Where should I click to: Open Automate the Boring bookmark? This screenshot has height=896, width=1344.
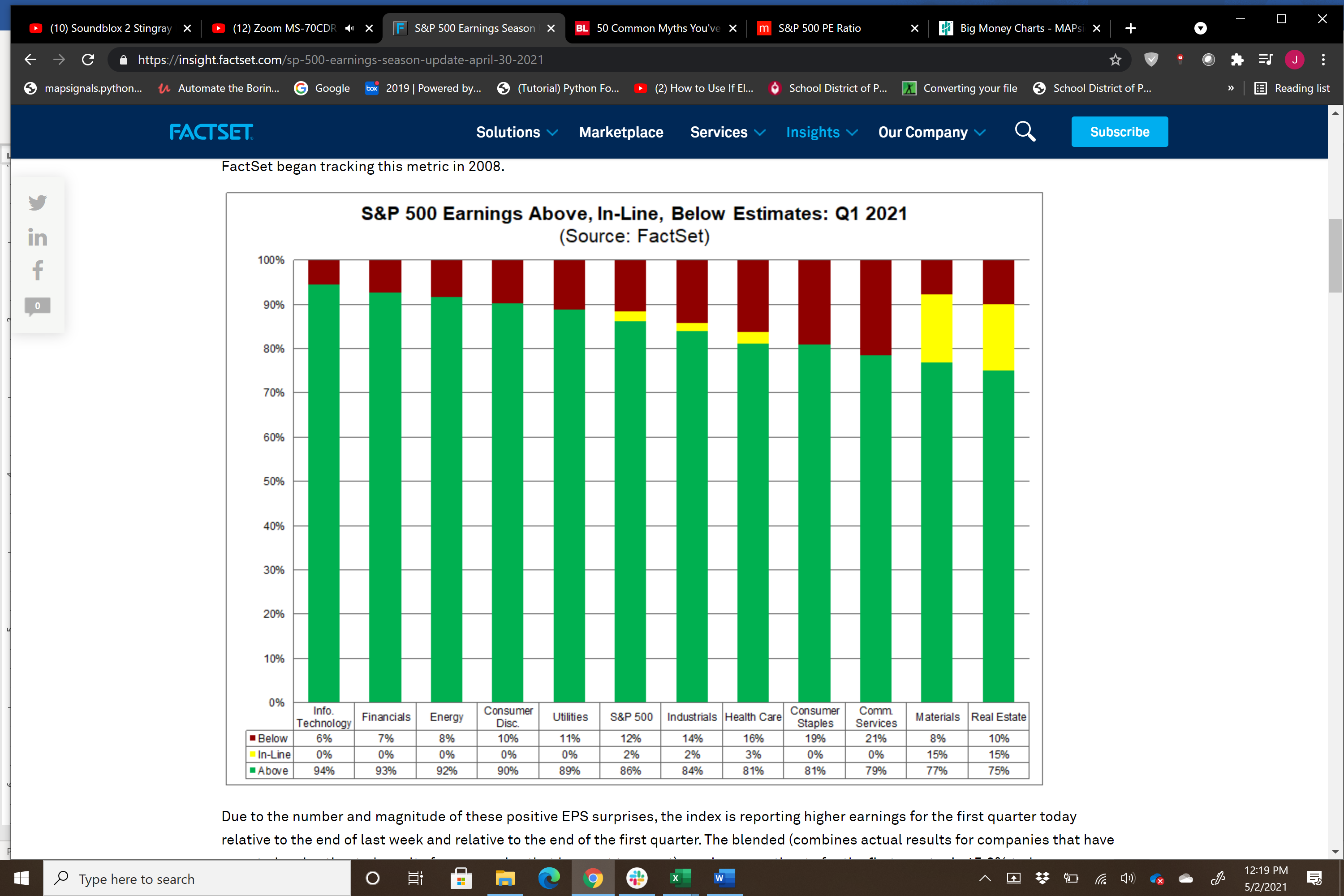tap(219, 88)
